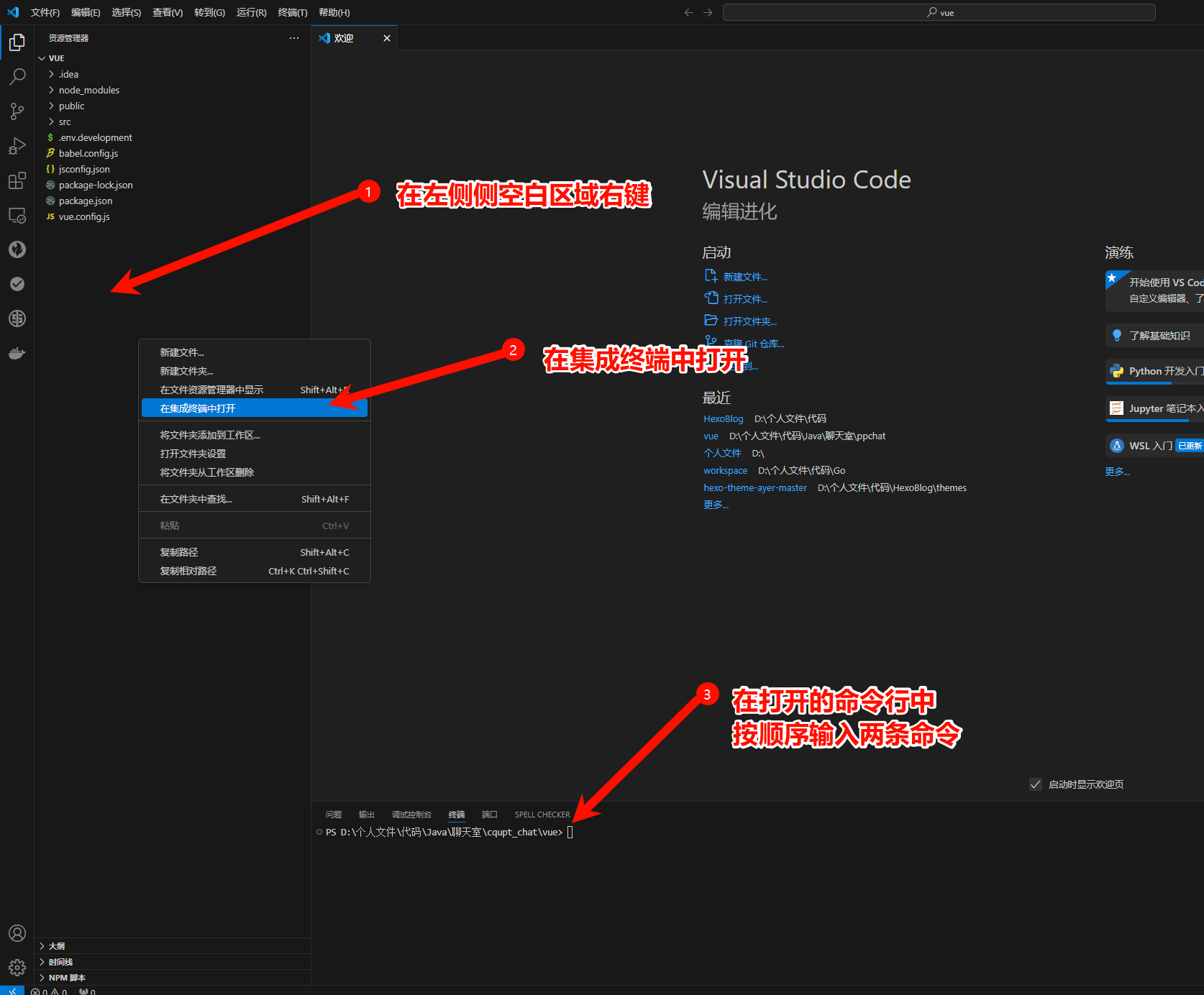Open the Remote Explorer view
Image resolution: width=1204 pixels, height=995 pixels.
(17, 215)
